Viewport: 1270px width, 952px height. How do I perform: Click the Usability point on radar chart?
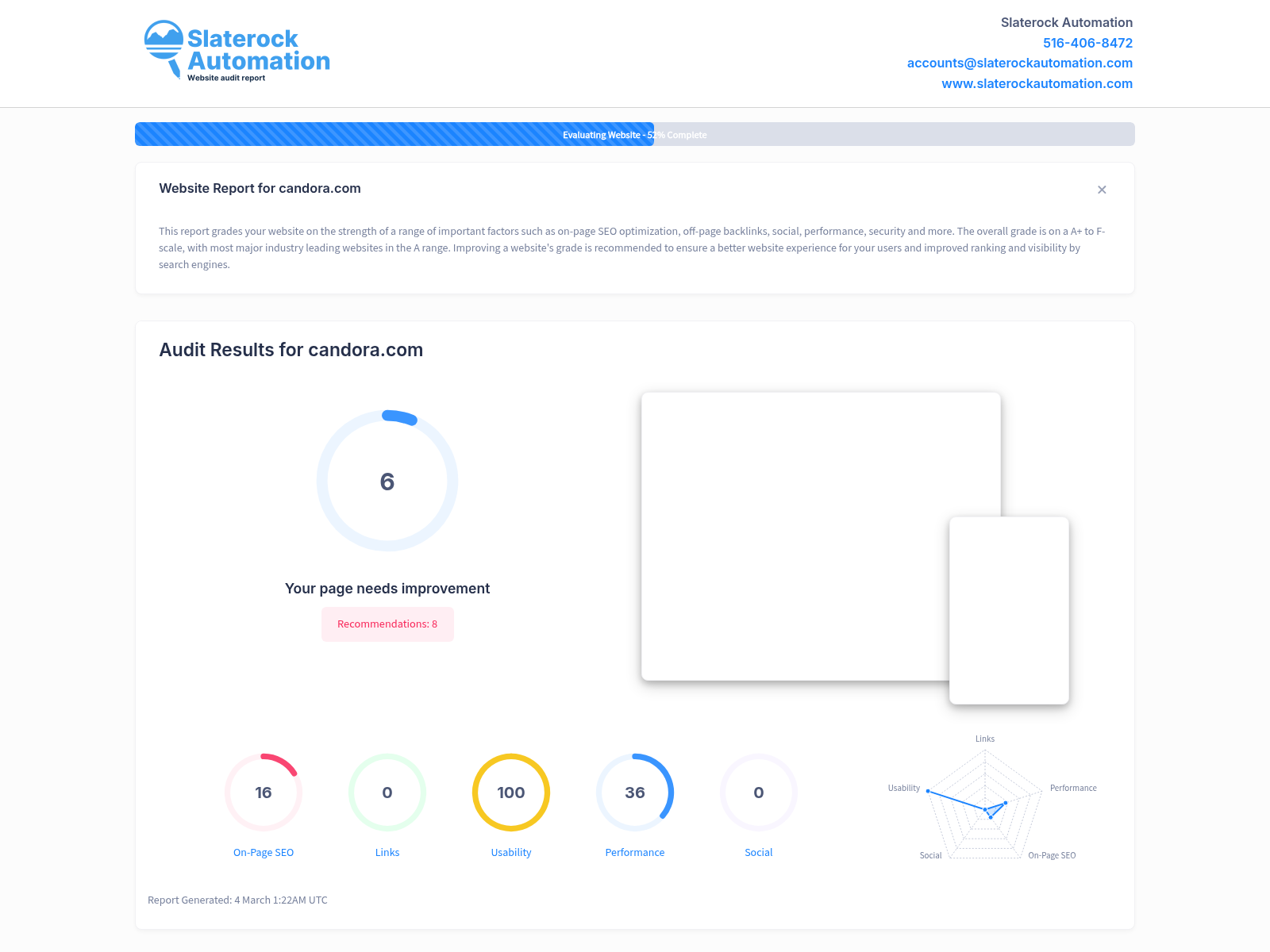point(928,791)
